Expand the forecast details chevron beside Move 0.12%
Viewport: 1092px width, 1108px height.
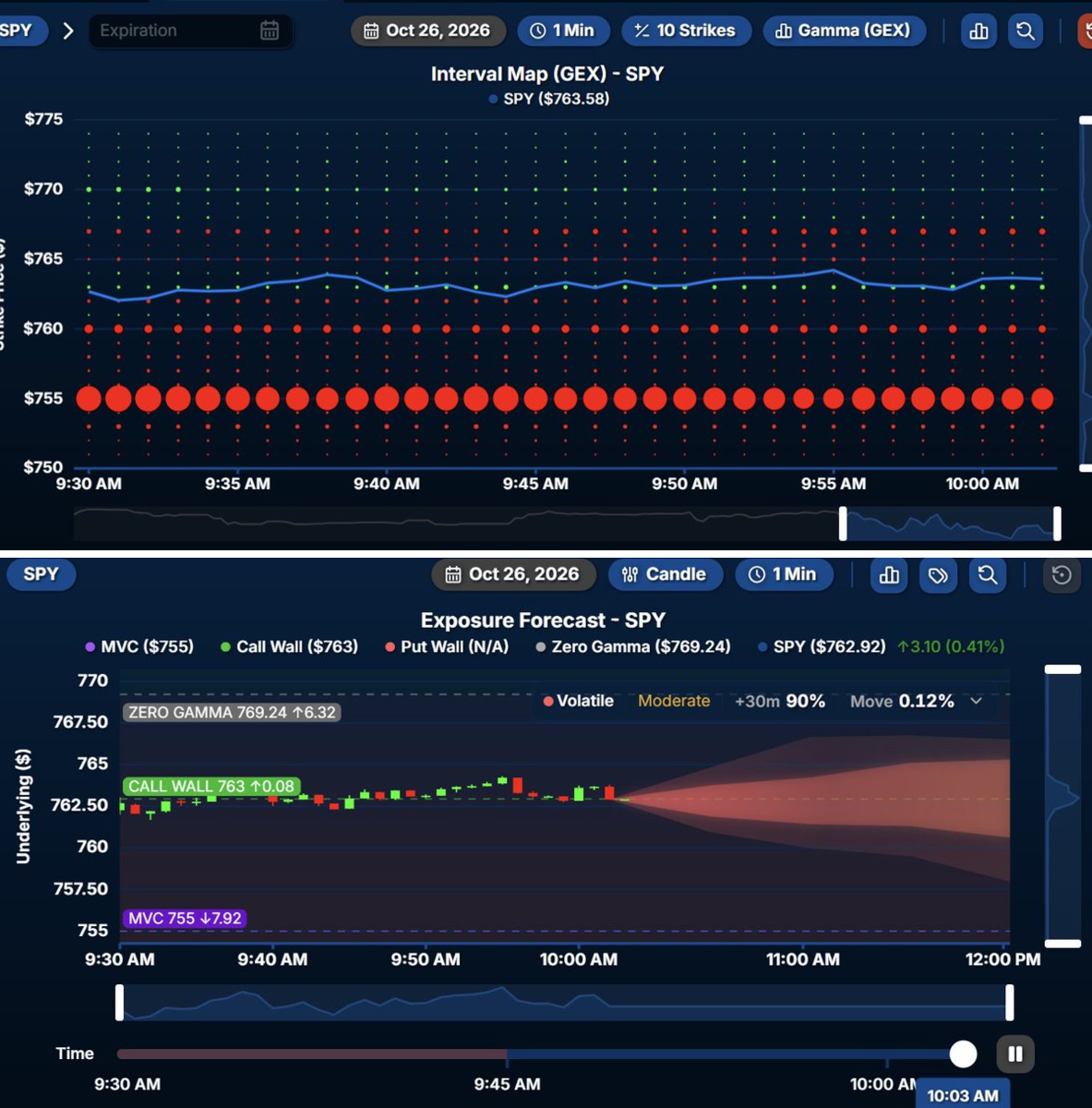pyautogui.click(x=977, y=701)
